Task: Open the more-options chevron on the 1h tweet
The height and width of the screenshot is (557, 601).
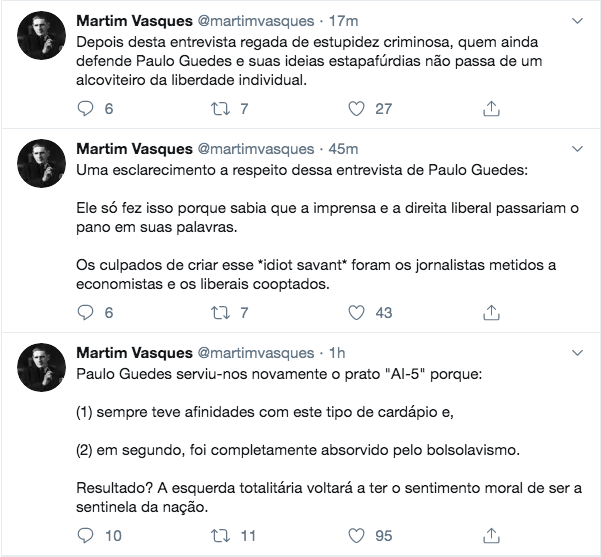Action: tap(578, 352)
